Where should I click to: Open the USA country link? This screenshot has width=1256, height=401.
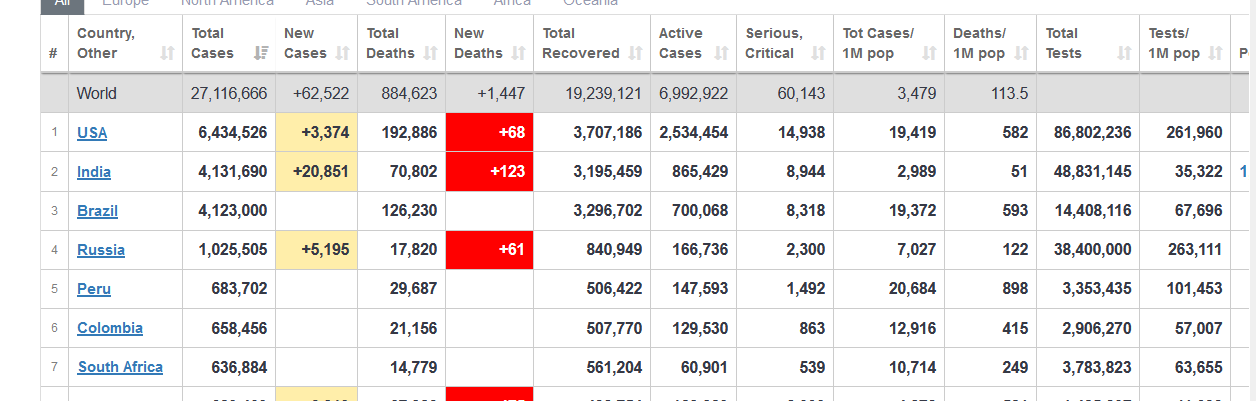point(92,133)
